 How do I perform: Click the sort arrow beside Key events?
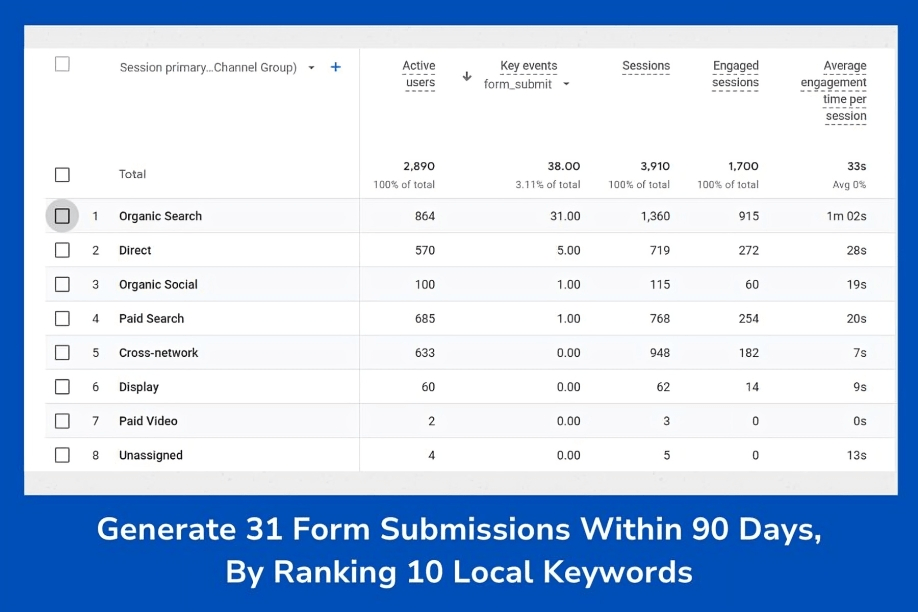point(466,76)
